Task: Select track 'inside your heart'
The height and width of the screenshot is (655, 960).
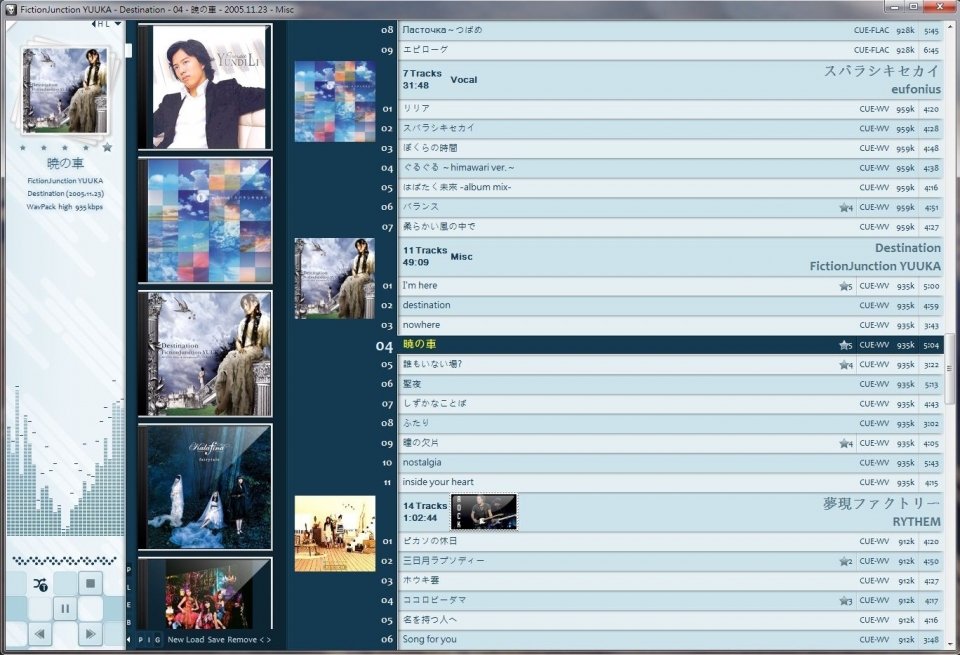Action: [x=670, y=482]
